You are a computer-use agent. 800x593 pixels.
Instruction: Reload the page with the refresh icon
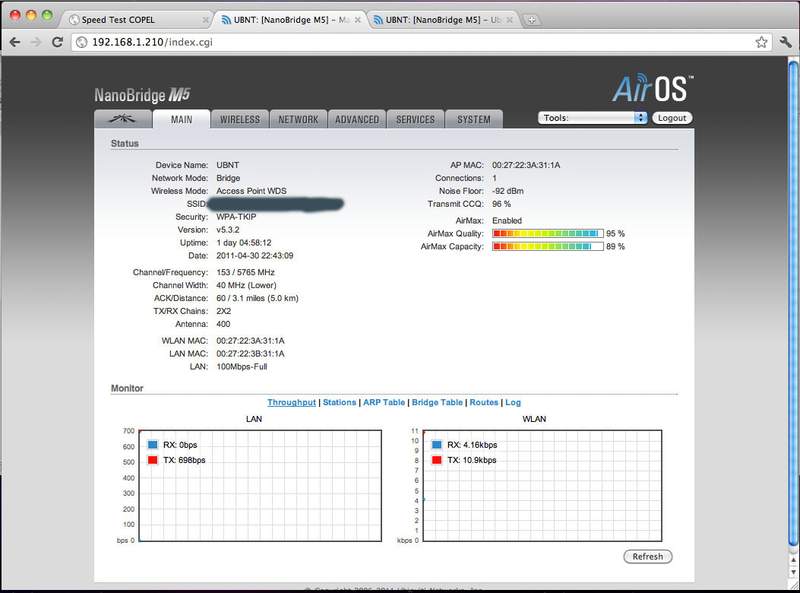(x=57, y=42)
